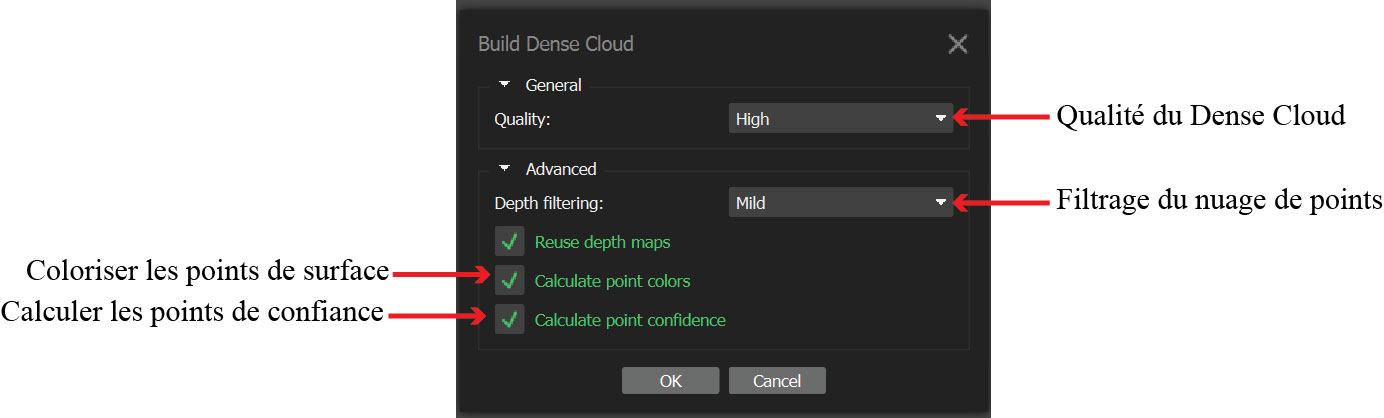
Task: Uncheck Calculate point colors checkbox
Action: (x=510, y=281)
